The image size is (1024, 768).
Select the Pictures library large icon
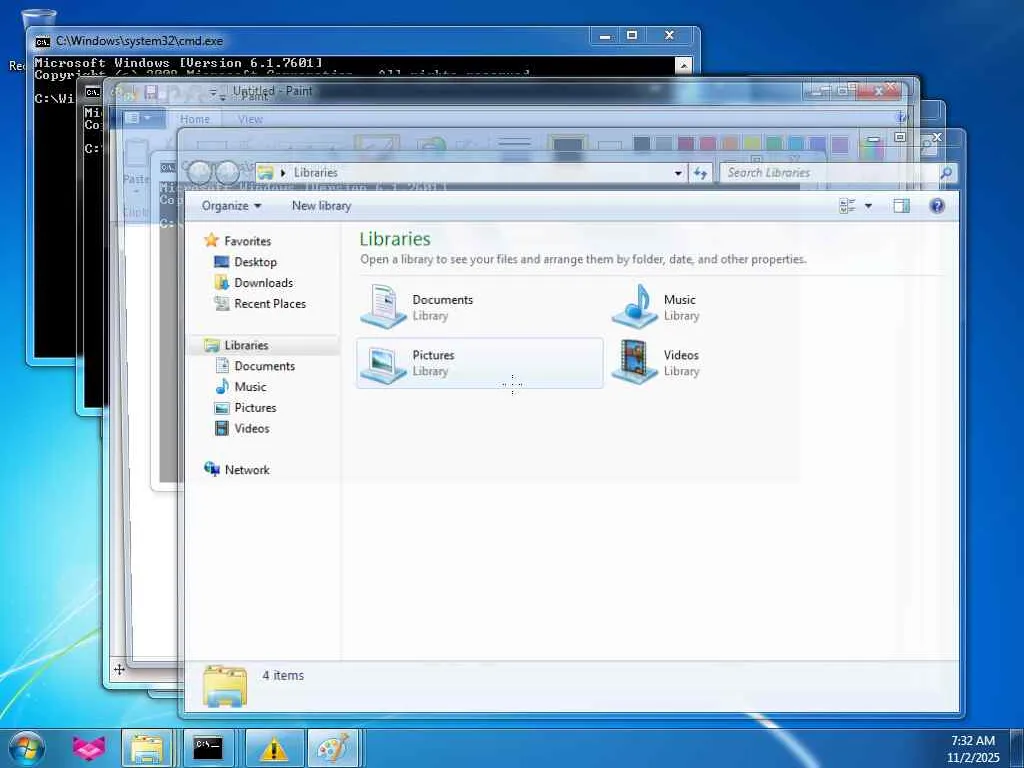(x=384, y=363)
